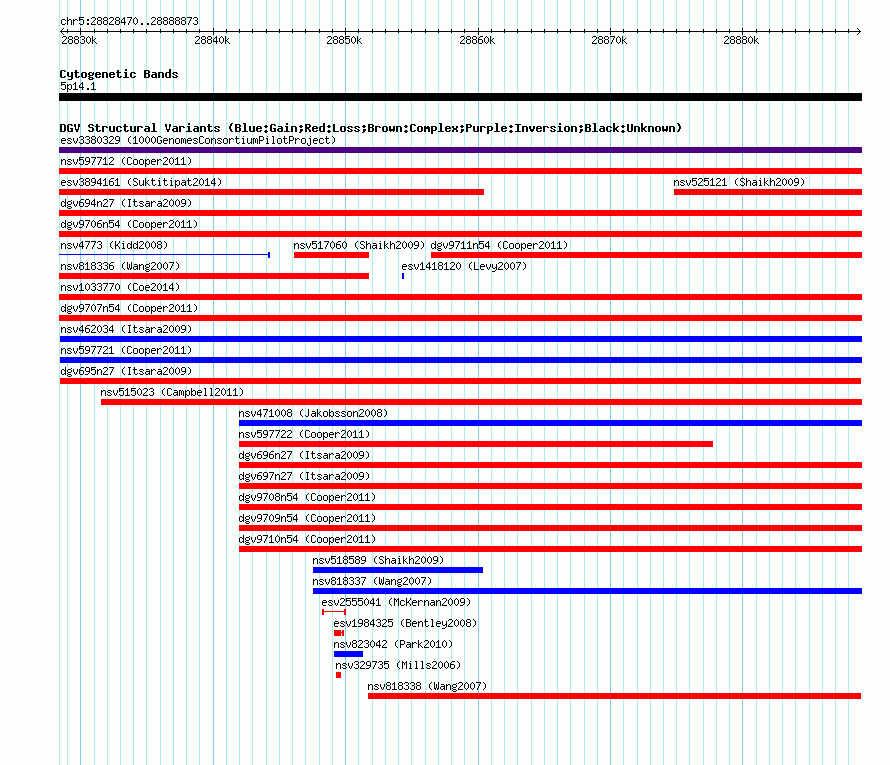
Task: Select the tiny esv1418120 (Levy2007) blue marker
Action: [x=403, y=276]
